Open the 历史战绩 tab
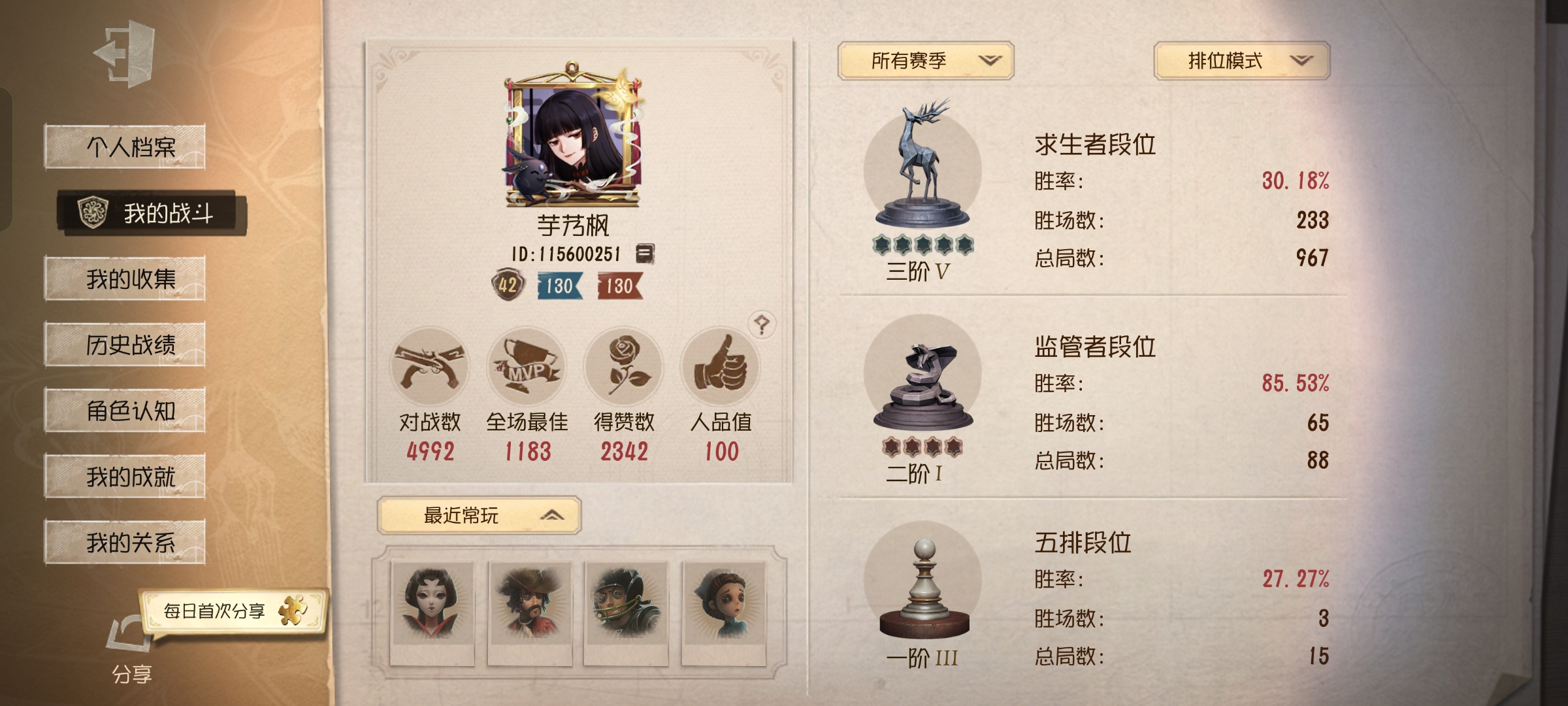The image size is (1568, 706). 125,344
